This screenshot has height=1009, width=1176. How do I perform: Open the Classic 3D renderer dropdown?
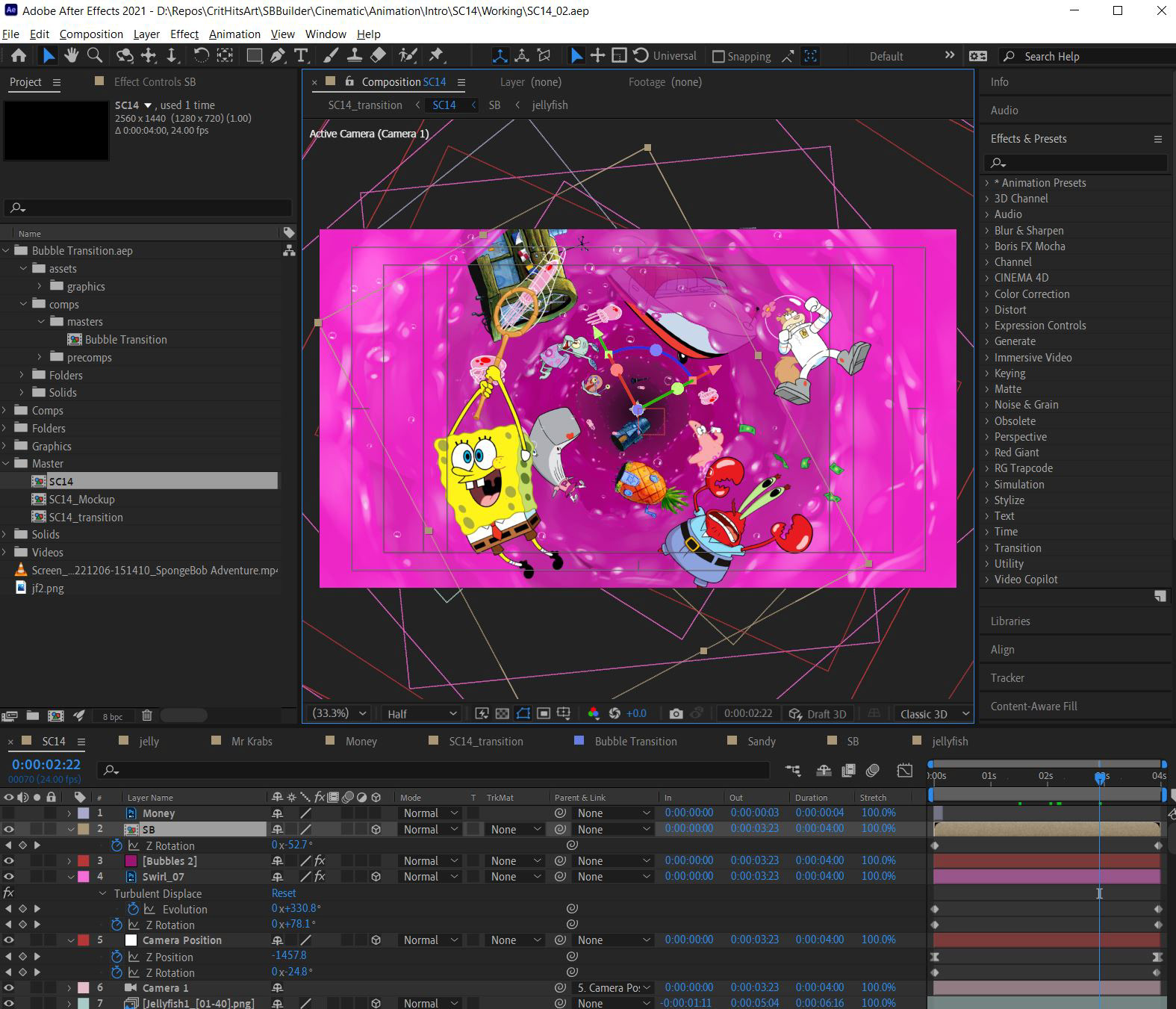point(934,714)
